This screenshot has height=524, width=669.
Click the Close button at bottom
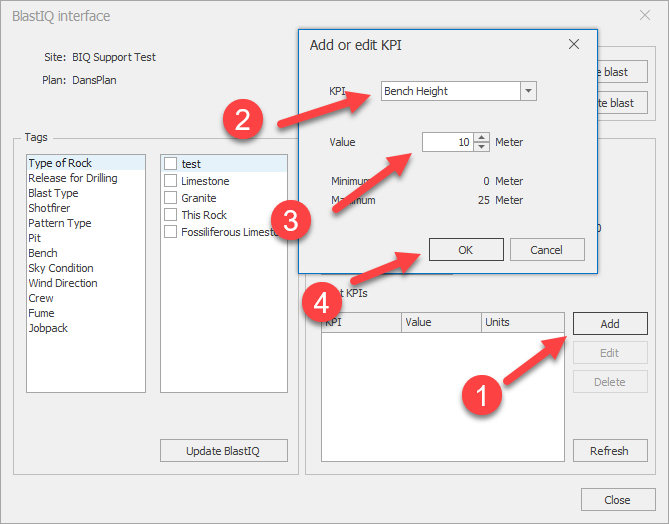point(618,500)
